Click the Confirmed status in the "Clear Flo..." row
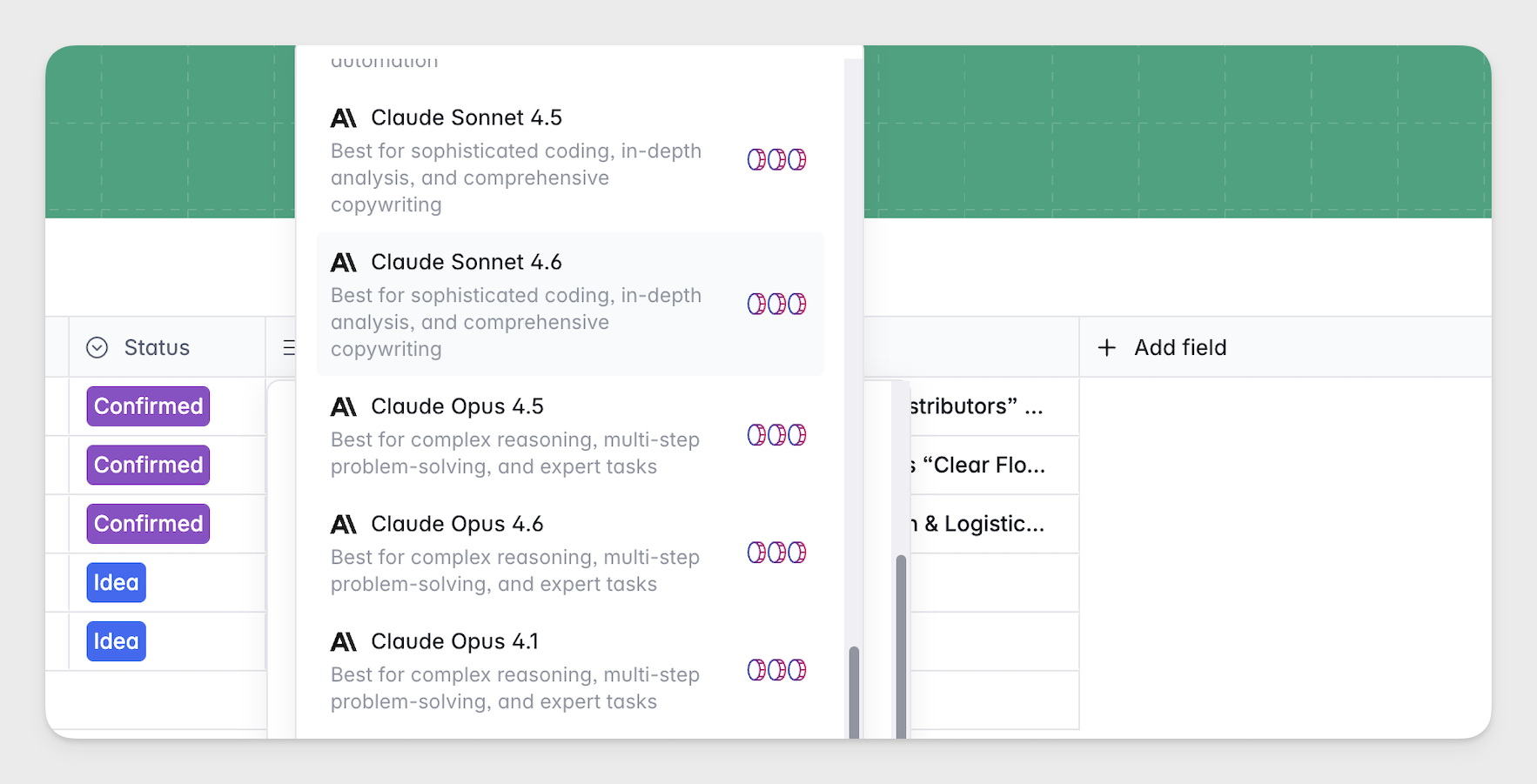 tap(148, 465)
